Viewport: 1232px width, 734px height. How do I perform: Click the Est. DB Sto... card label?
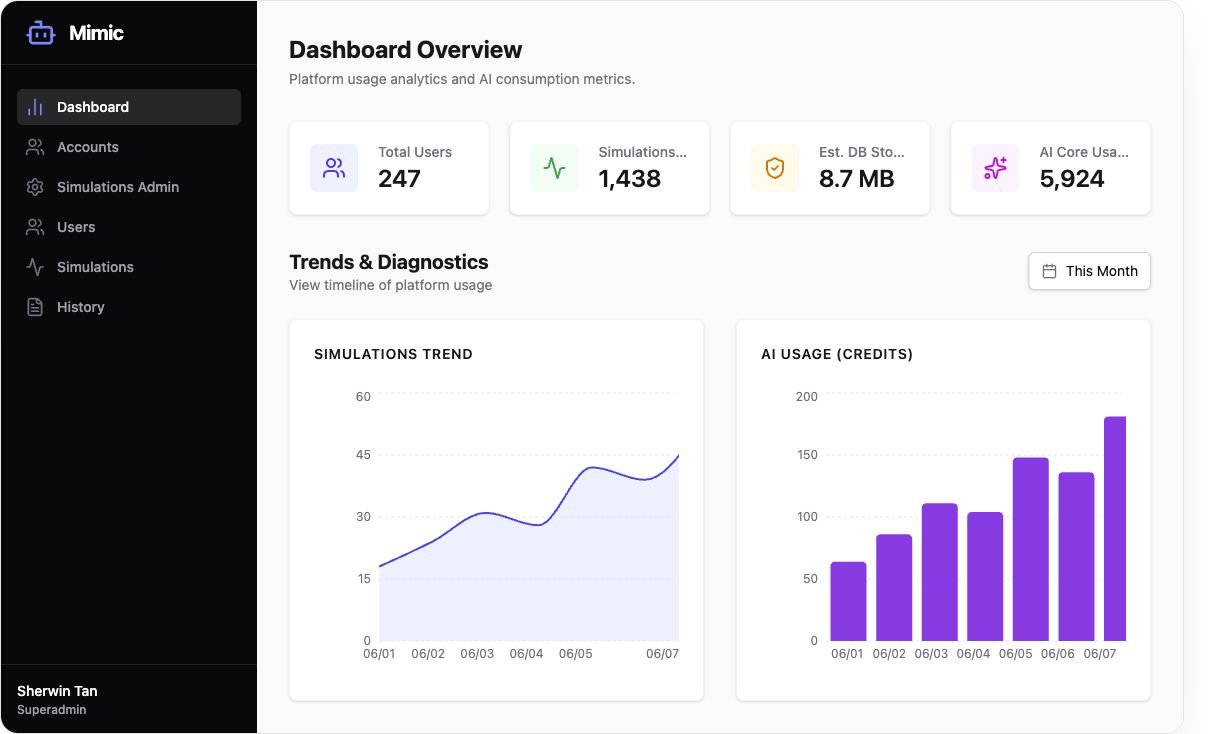click(x=862, y=152)
